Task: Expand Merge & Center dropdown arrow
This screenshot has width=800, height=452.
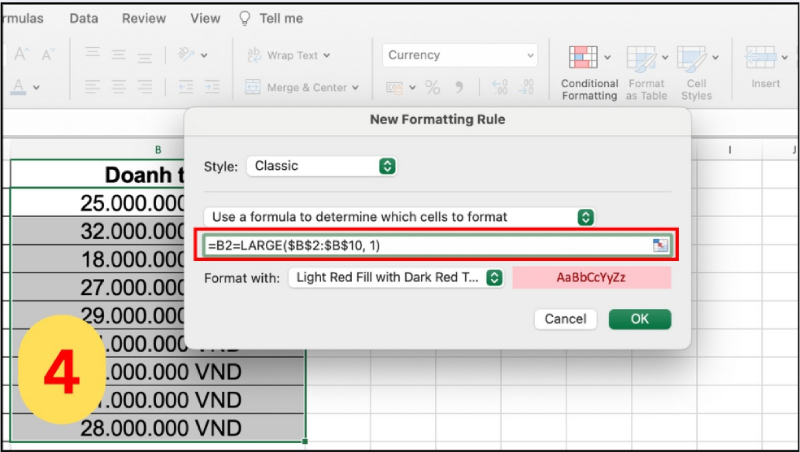Action: pyautogui.click(x=355, y=88)
